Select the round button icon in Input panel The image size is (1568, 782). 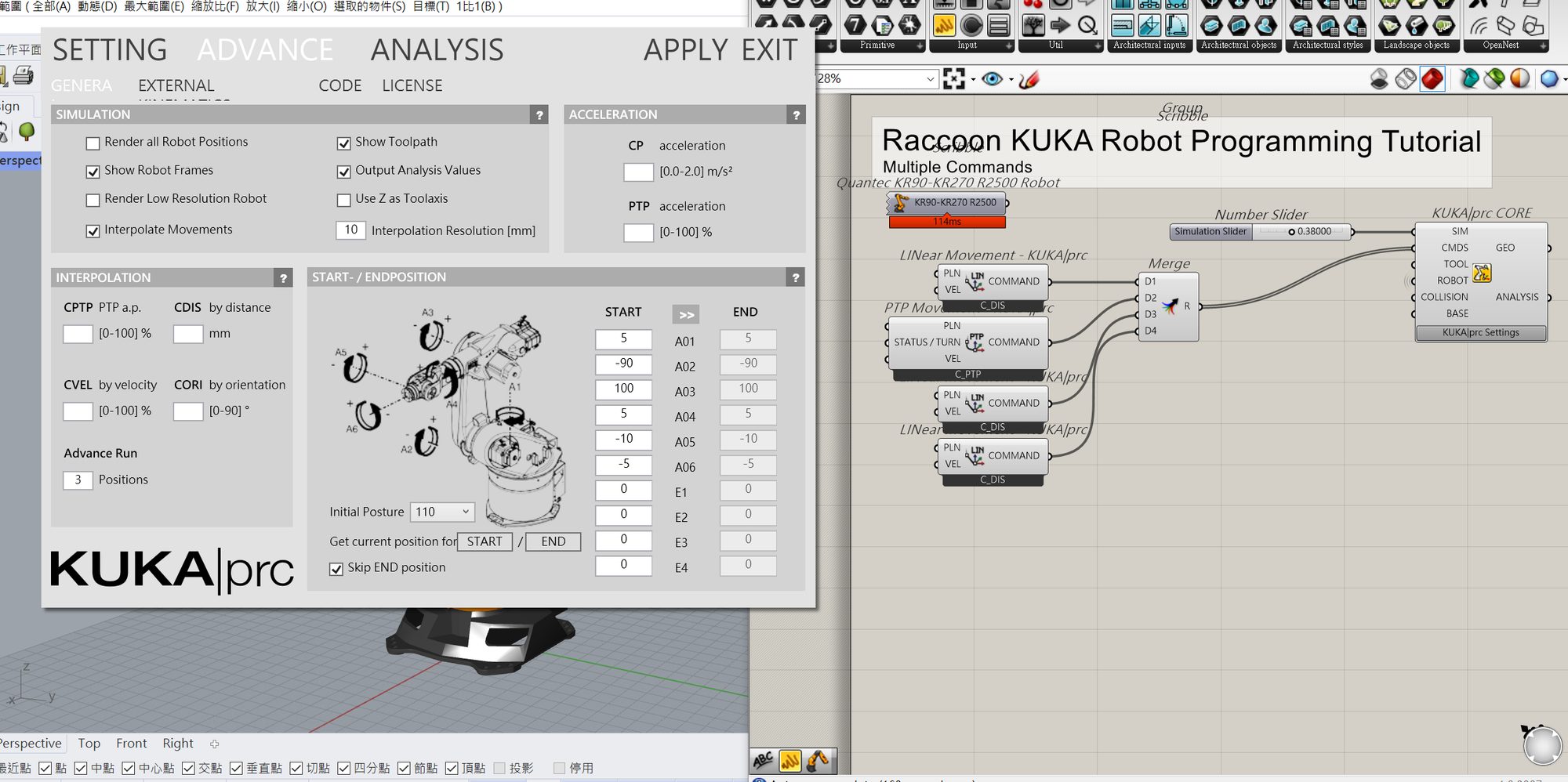(x=971, y=25)
